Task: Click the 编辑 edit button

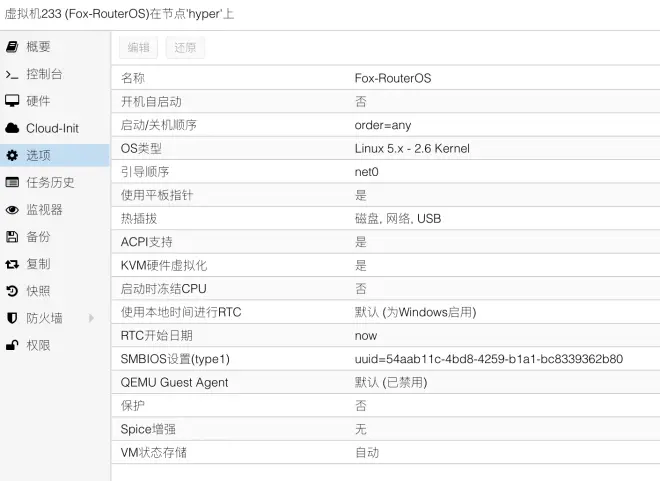Action: tap(138, 48)
